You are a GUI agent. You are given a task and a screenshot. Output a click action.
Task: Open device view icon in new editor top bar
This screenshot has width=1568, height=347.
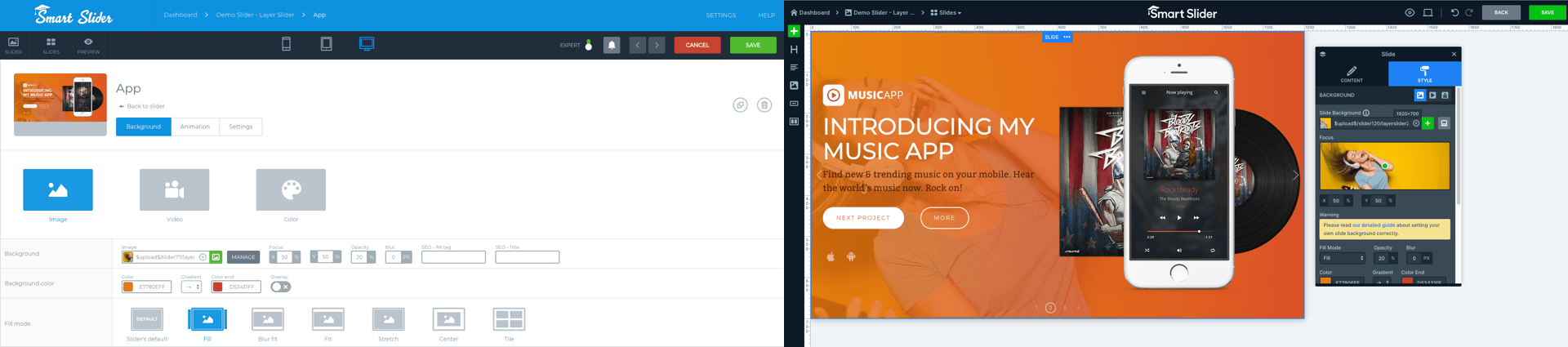(1428, 12)
